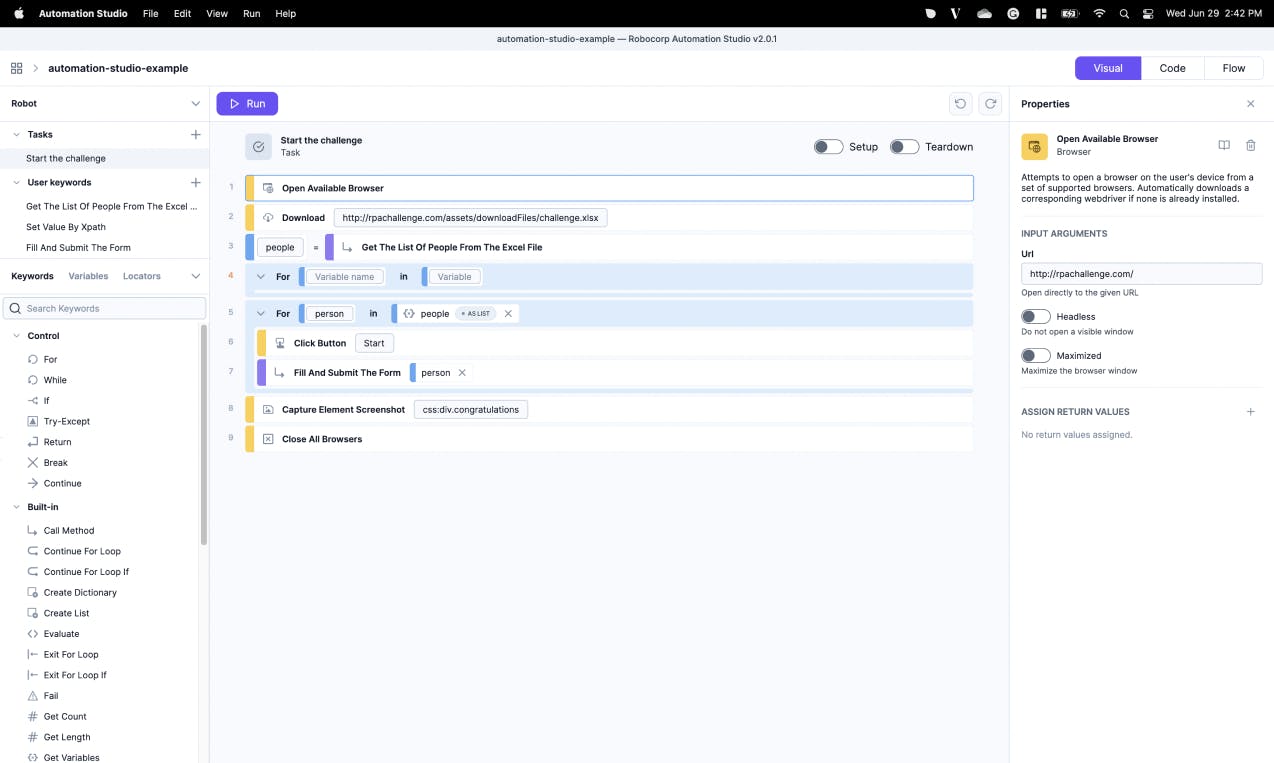
Task: Remove person argument from Fill And Submit
Action: tap(462, 373)
